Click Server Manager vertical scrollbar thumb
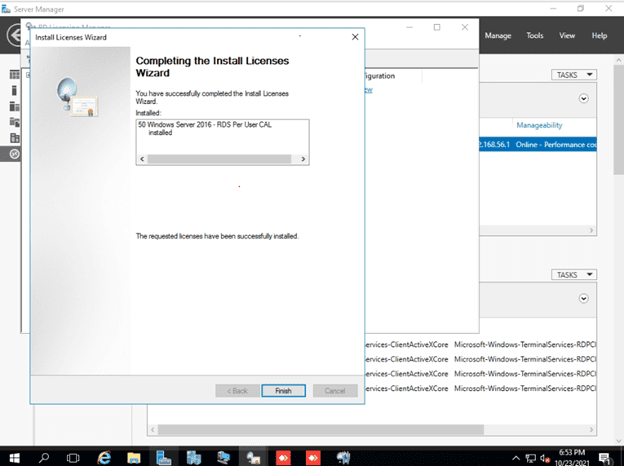This screenshot has width=624, height=466. pos(619,119)
